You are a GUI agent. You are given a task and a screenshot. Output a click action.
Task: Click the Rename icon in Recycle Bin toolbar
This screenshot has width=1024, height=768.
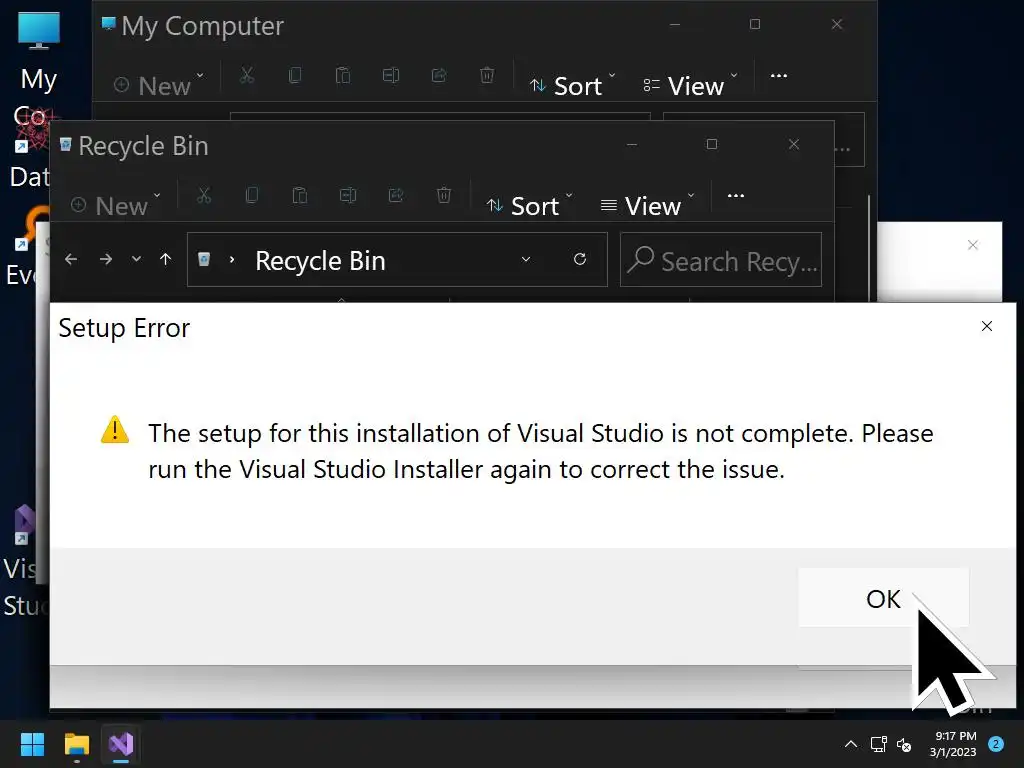pos(348,195)
